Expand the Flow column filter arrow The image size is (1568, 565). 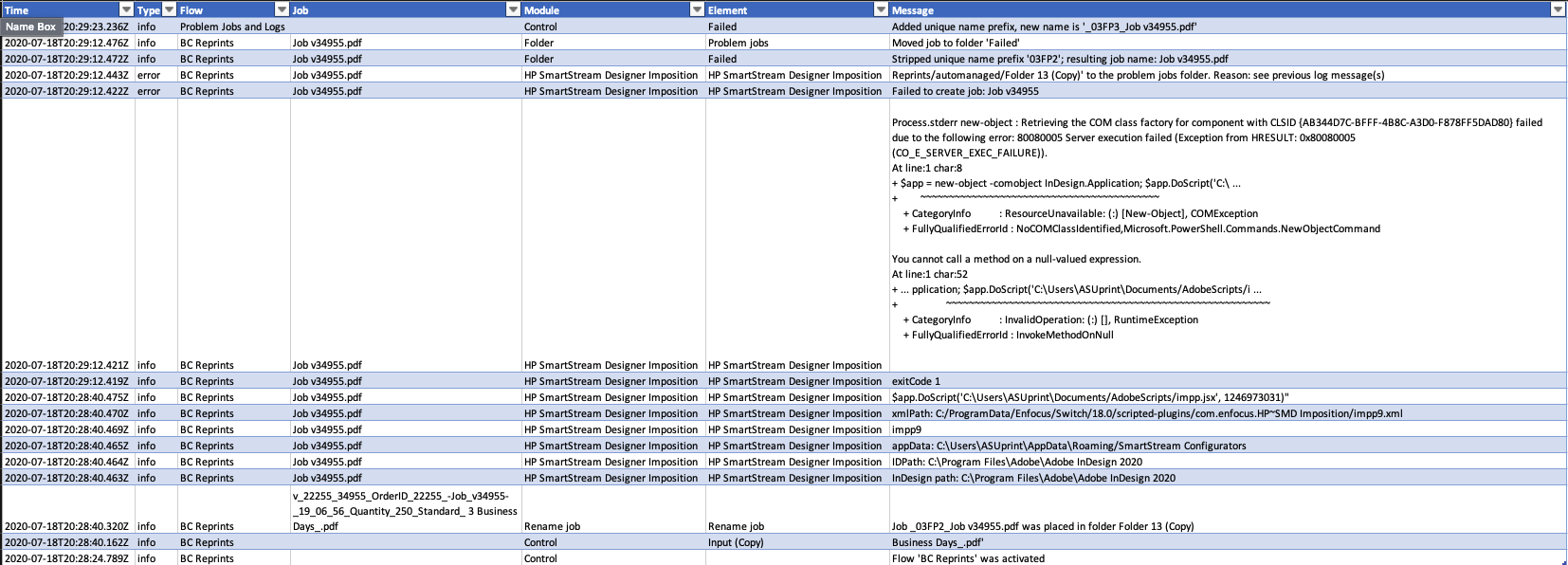pyautogui.click(x=281, y=9)
